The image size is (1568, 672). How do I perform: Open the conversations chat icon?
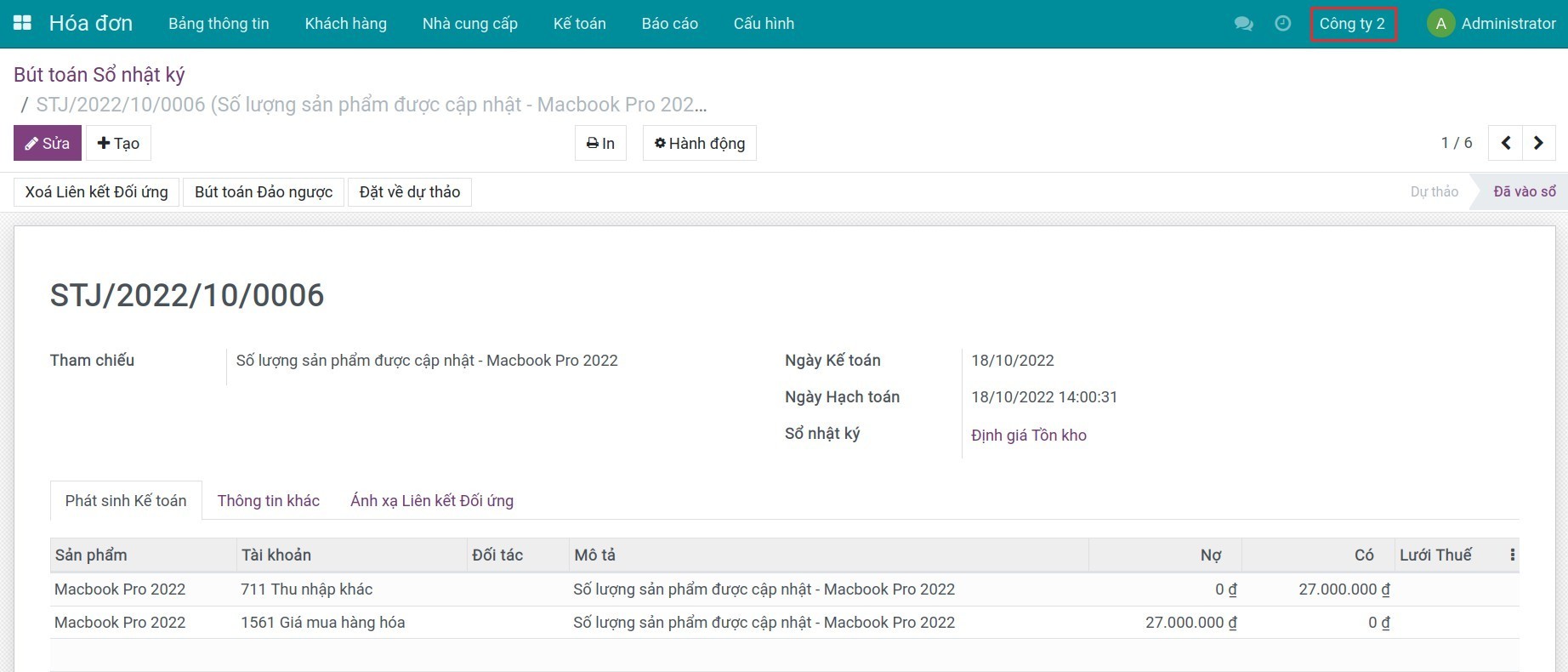[x=1243, y=24]
